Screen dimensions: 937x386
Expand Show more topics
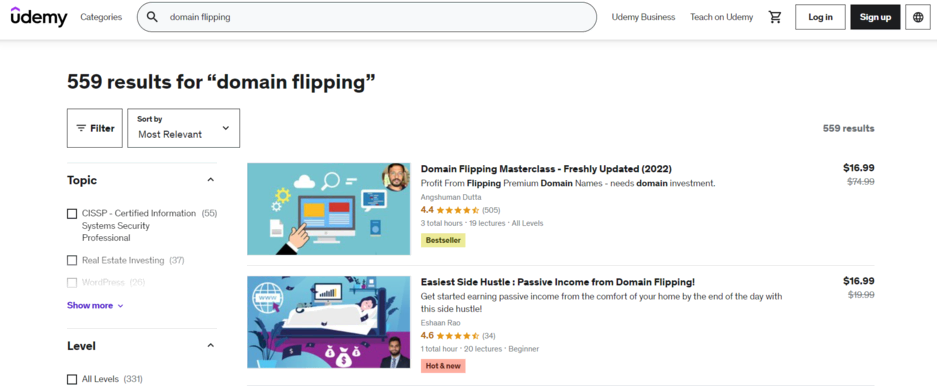tap(96, 305)
